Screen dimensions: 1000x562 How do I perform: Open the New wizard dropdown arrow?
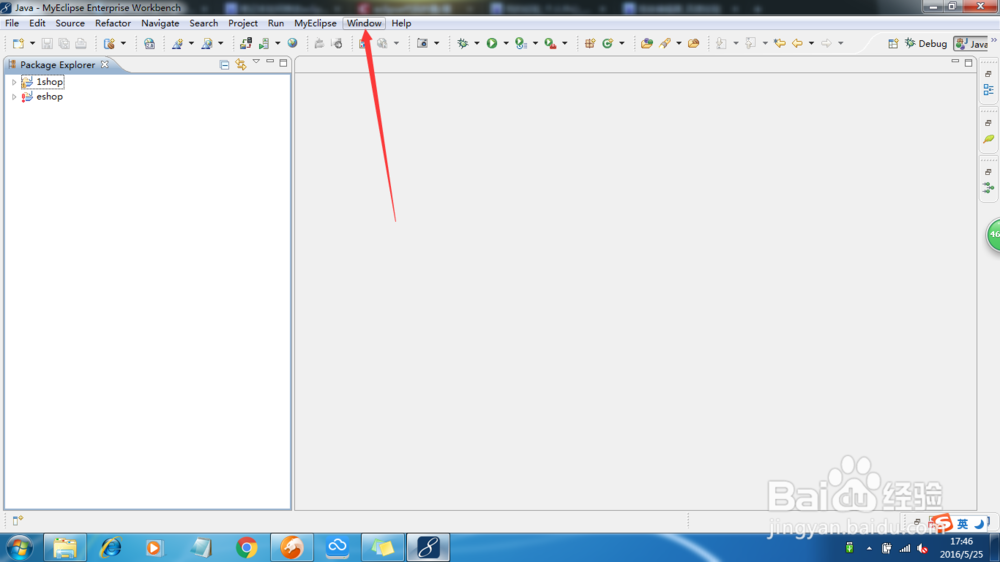point(32,43)
